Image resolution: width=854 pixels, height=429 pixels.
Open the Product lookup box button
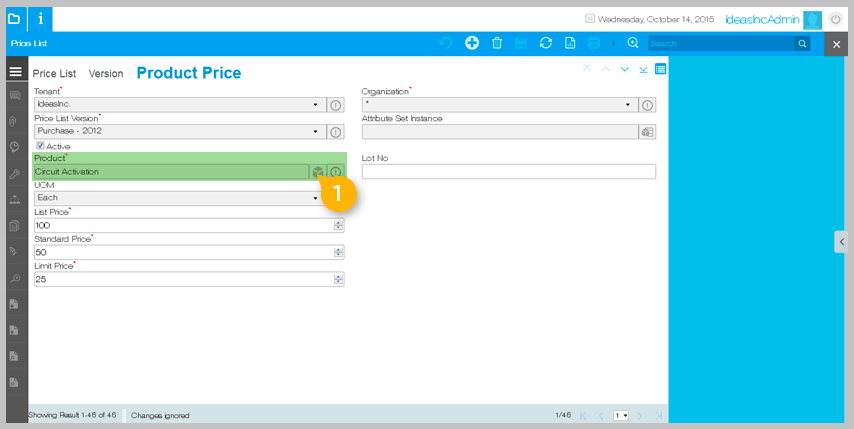pos(318,172)
